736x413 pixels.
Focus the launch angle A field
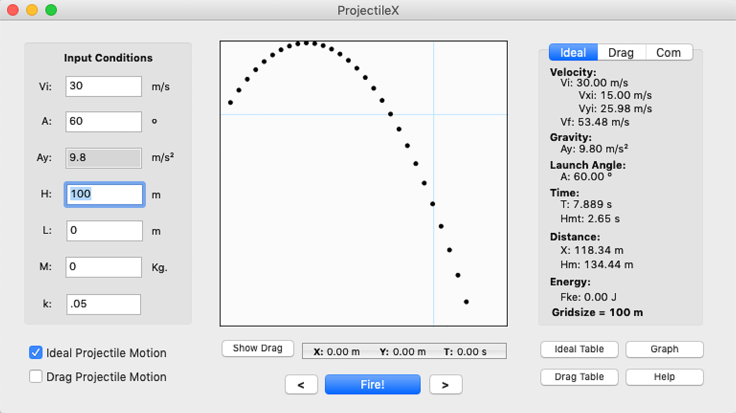pyautogui.click(x=104, y=121)
